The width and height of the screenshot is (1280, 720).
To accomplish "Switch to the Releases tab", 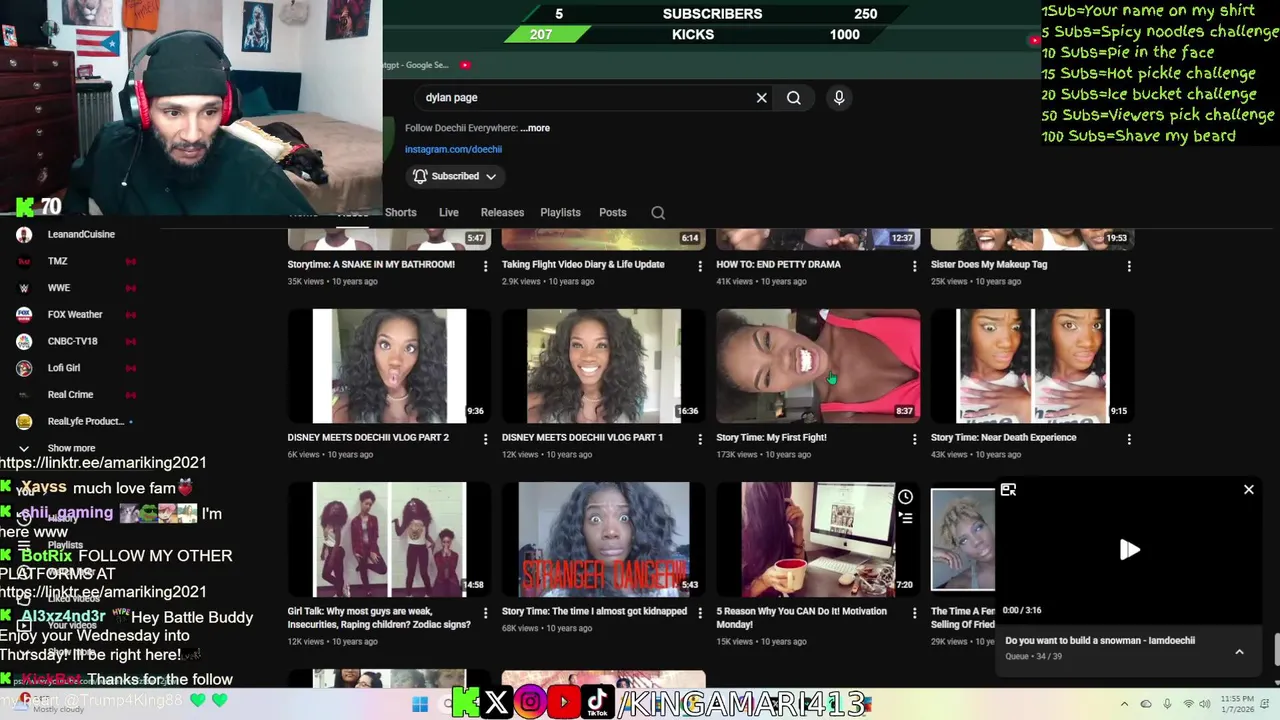I will click(502, 213).
